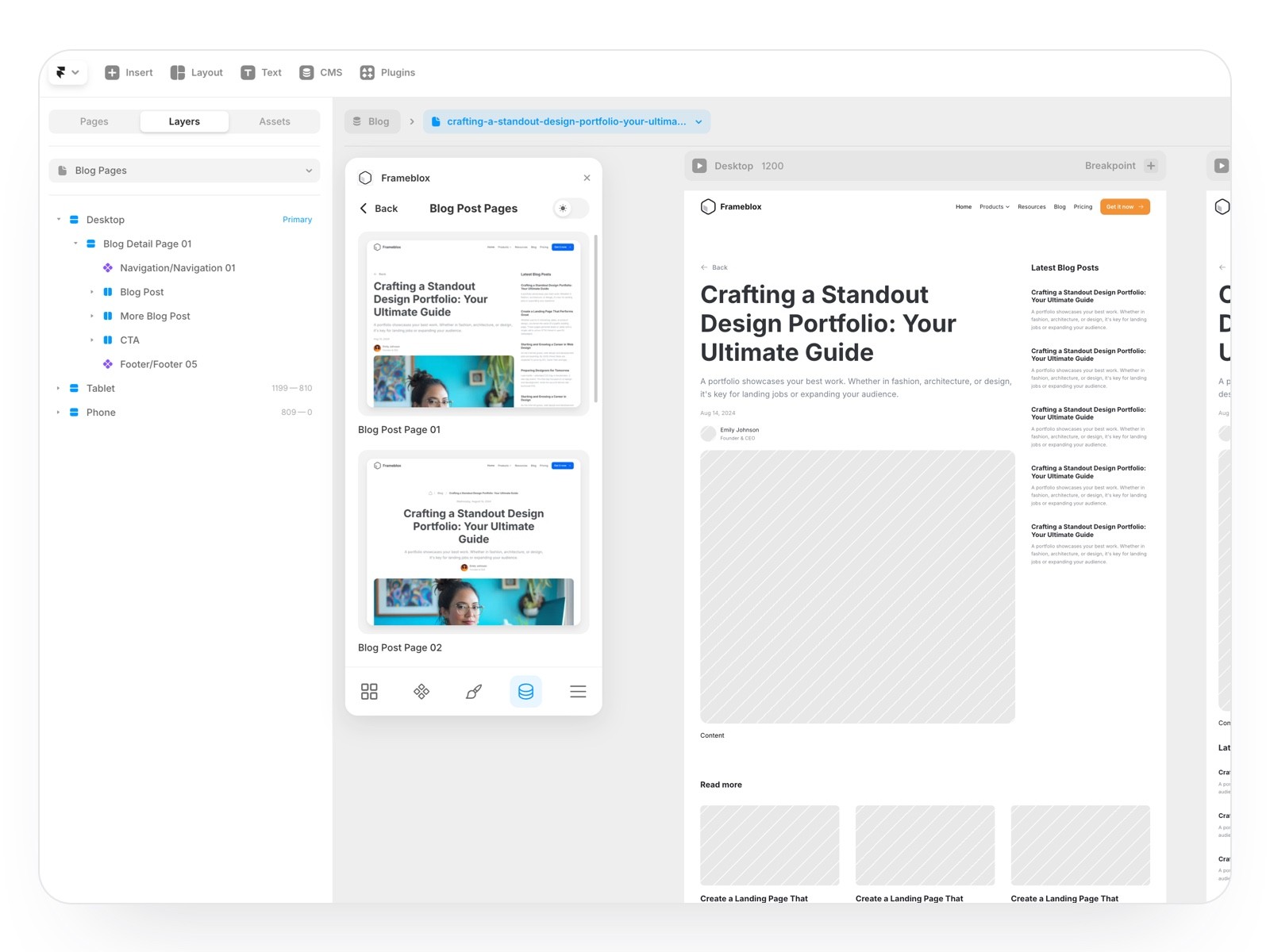Open the Layout panel

click(195, 72)
